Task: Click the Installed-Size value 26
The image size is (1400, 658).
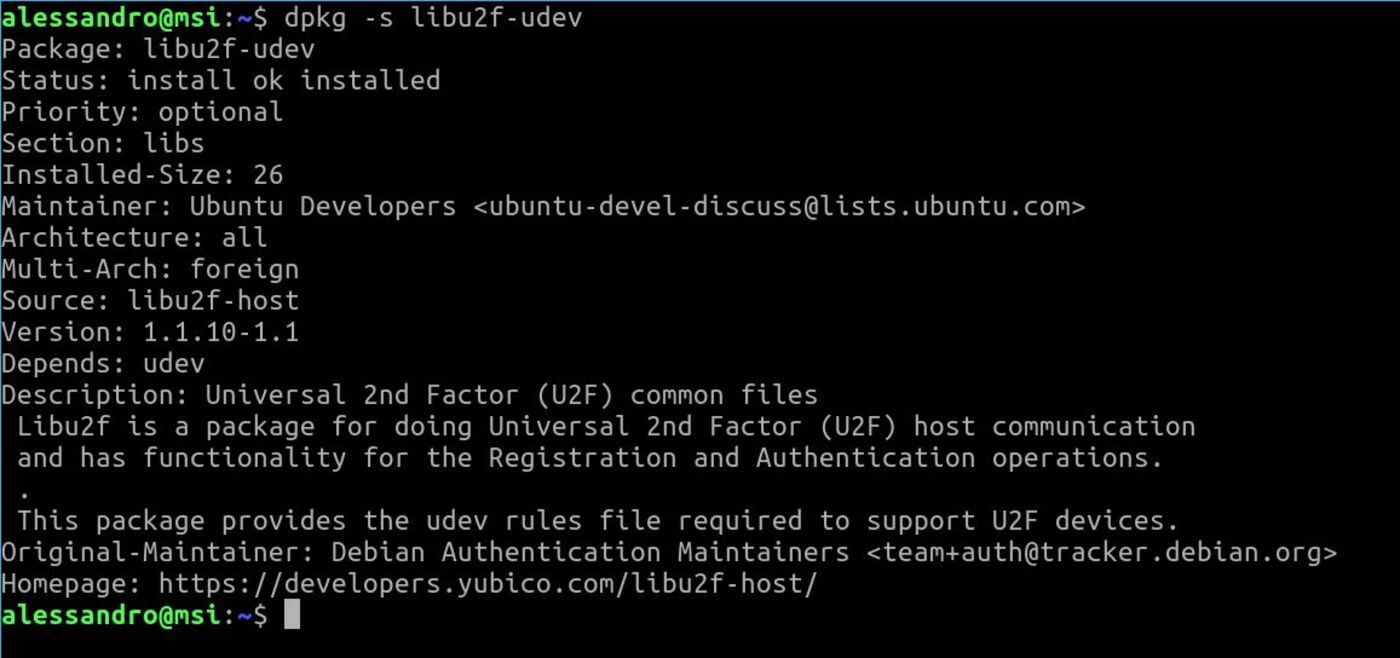Action: (268, 175)
